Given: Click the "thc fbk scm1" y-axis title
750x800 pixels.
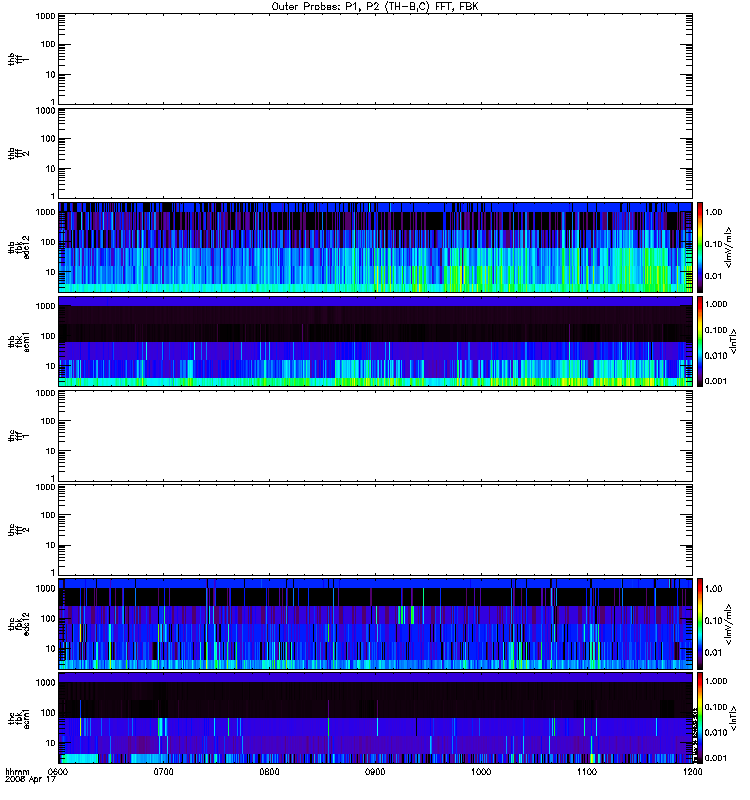Looking at the screenshot, I should tap(19, 718).
